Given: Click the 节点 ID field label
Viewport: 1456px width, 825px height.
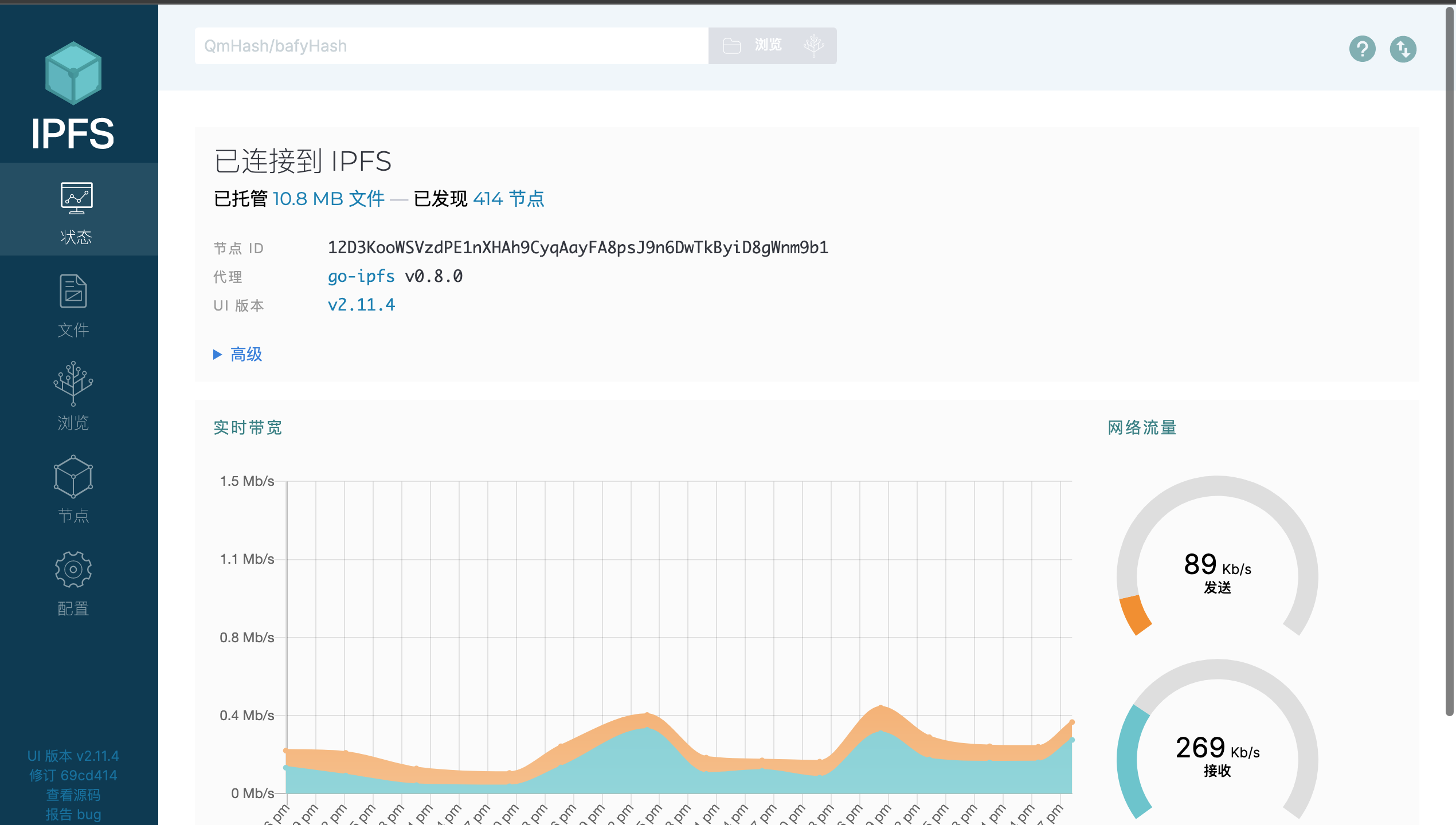Looking at the screenshot, I should 238,248.
